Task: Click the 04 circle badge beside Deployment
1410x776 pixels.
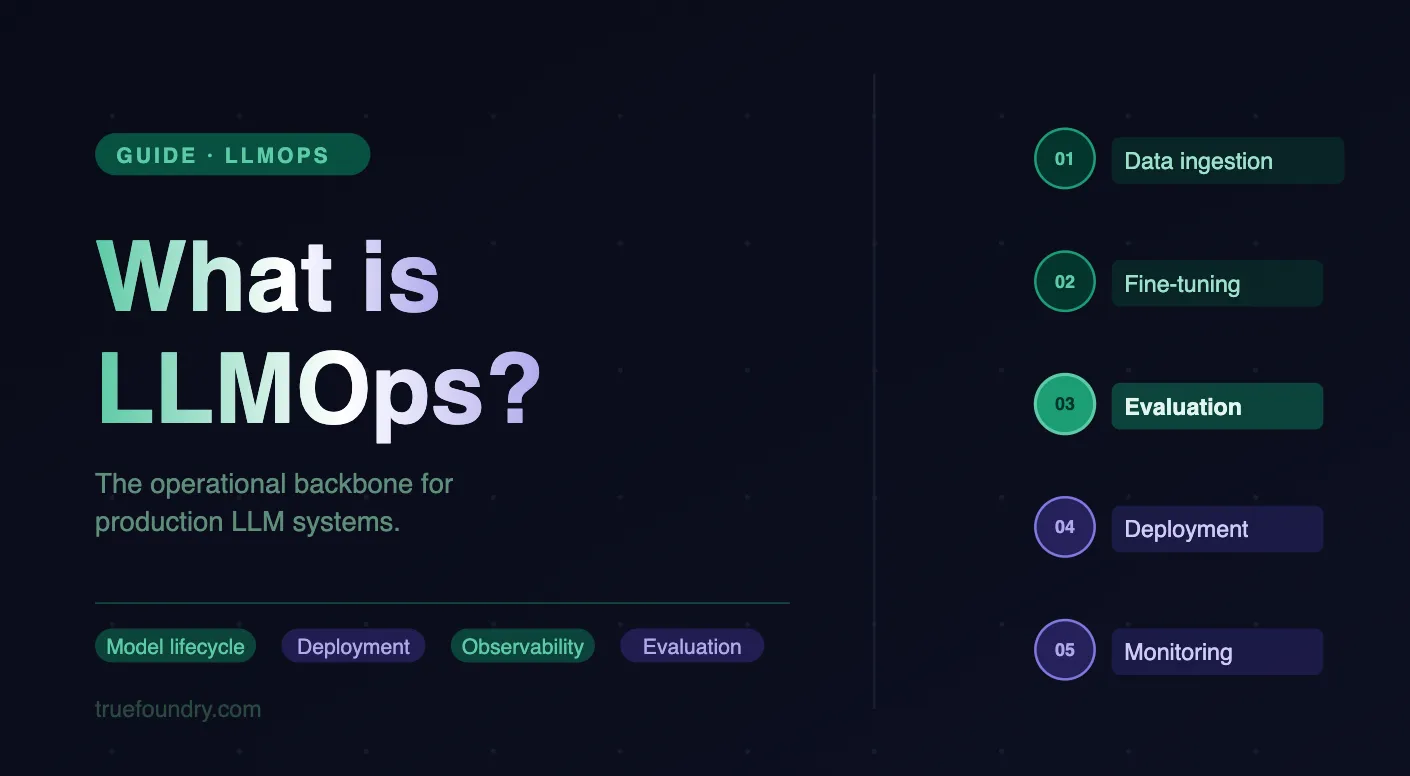Action: [x=1064, y=527]
